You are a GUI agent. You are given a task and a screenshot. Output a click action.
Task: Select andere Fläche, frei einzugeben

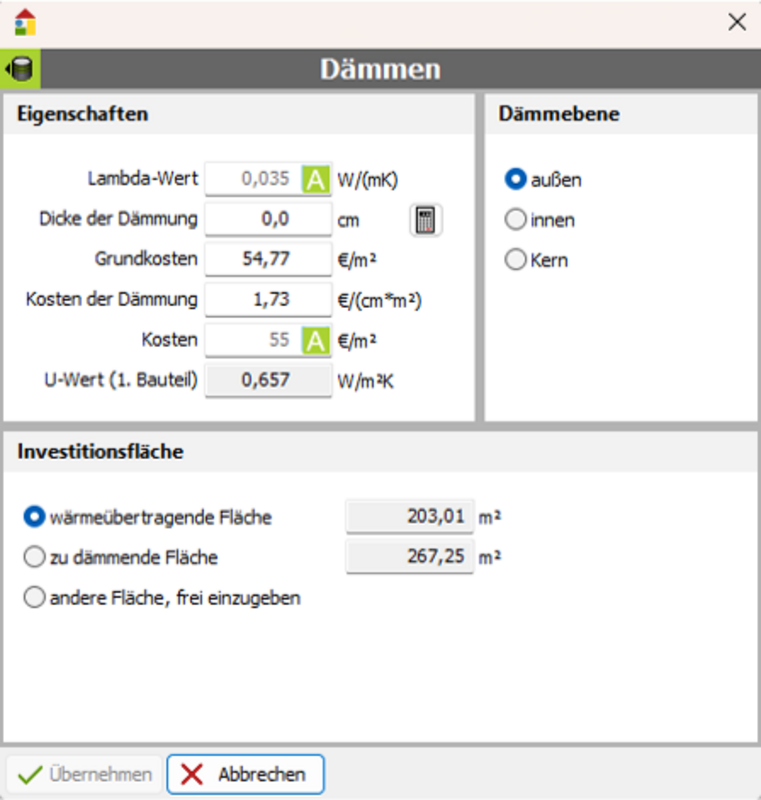tap(35, 598)
